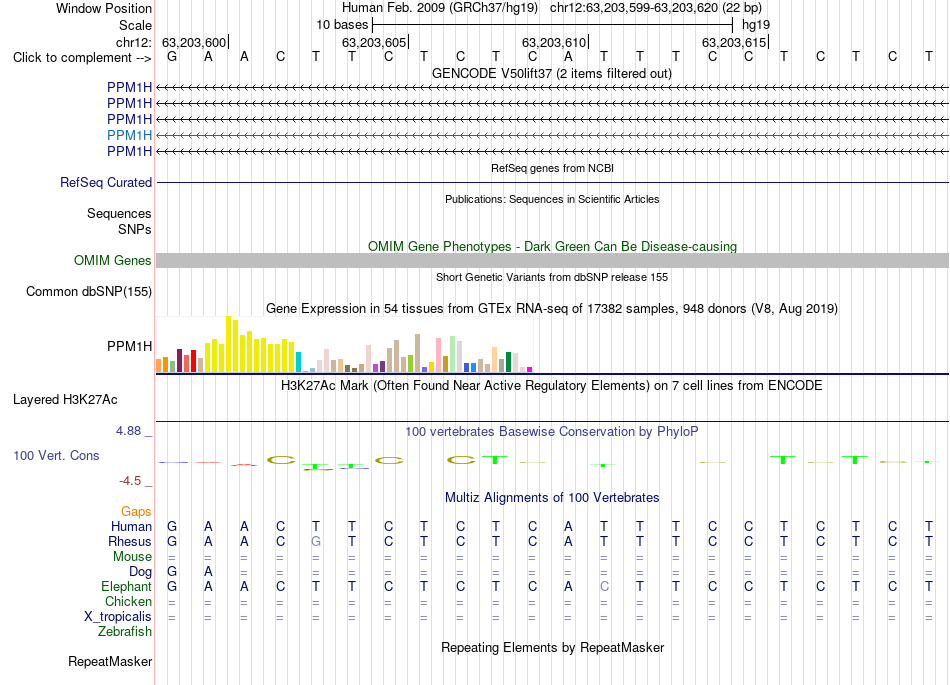Click the 63,203,600 position marker
950x685 pixels.
point(194,42)
